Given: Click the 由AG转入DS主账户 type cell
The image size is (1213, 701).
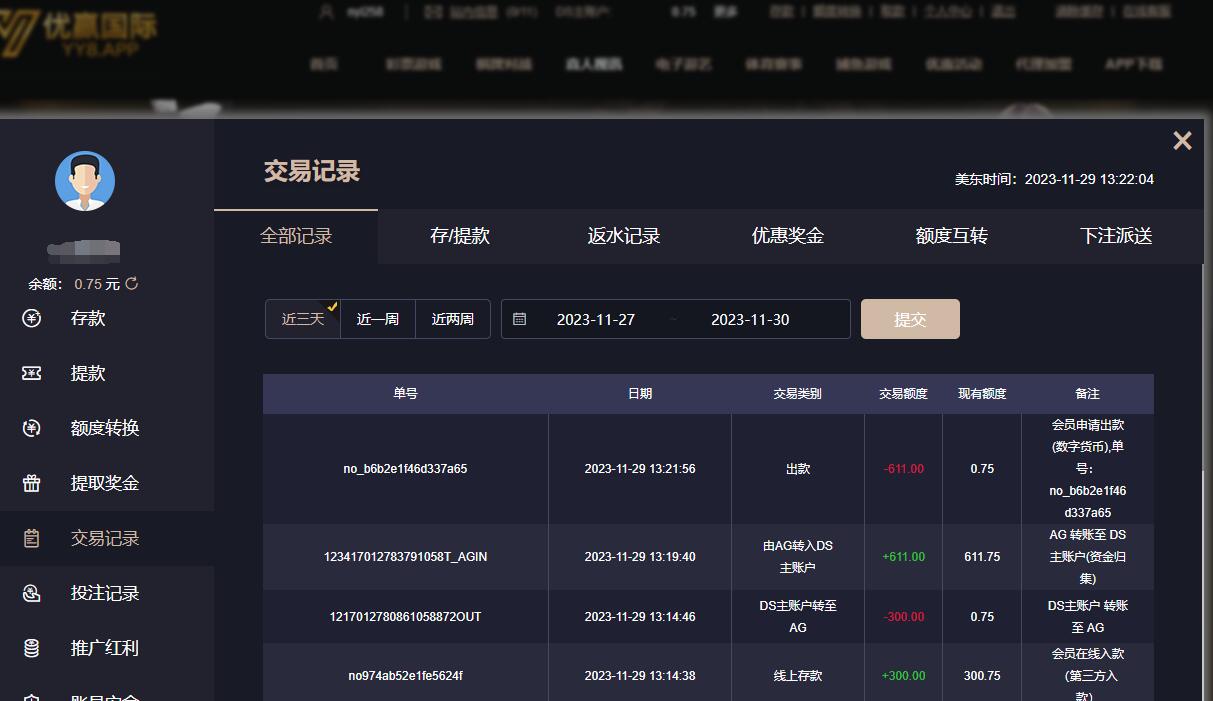Looking at the screenshot, I should tap(798, 557).
